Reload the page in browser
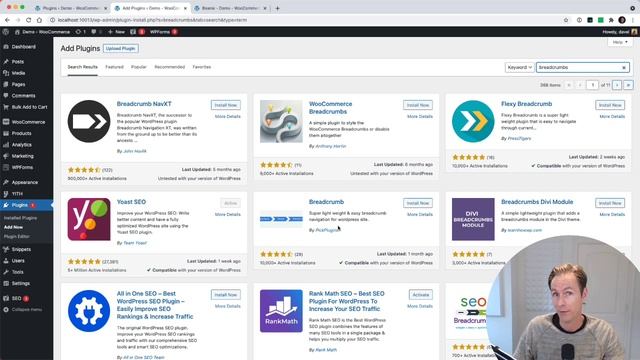Image resolution: width=640 pixels, height=360 pixels. coord(29,20)
